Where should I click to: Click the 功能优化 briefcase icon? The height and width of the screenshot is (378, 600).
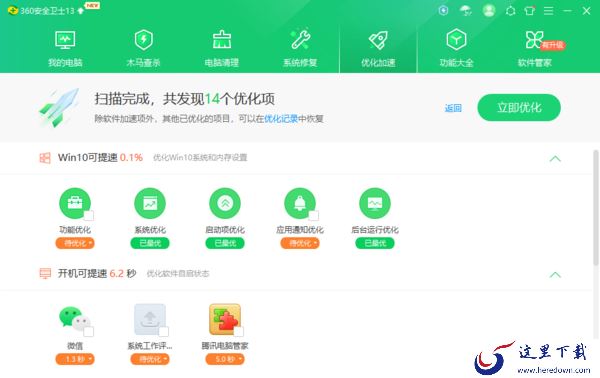tap(75, 203)
